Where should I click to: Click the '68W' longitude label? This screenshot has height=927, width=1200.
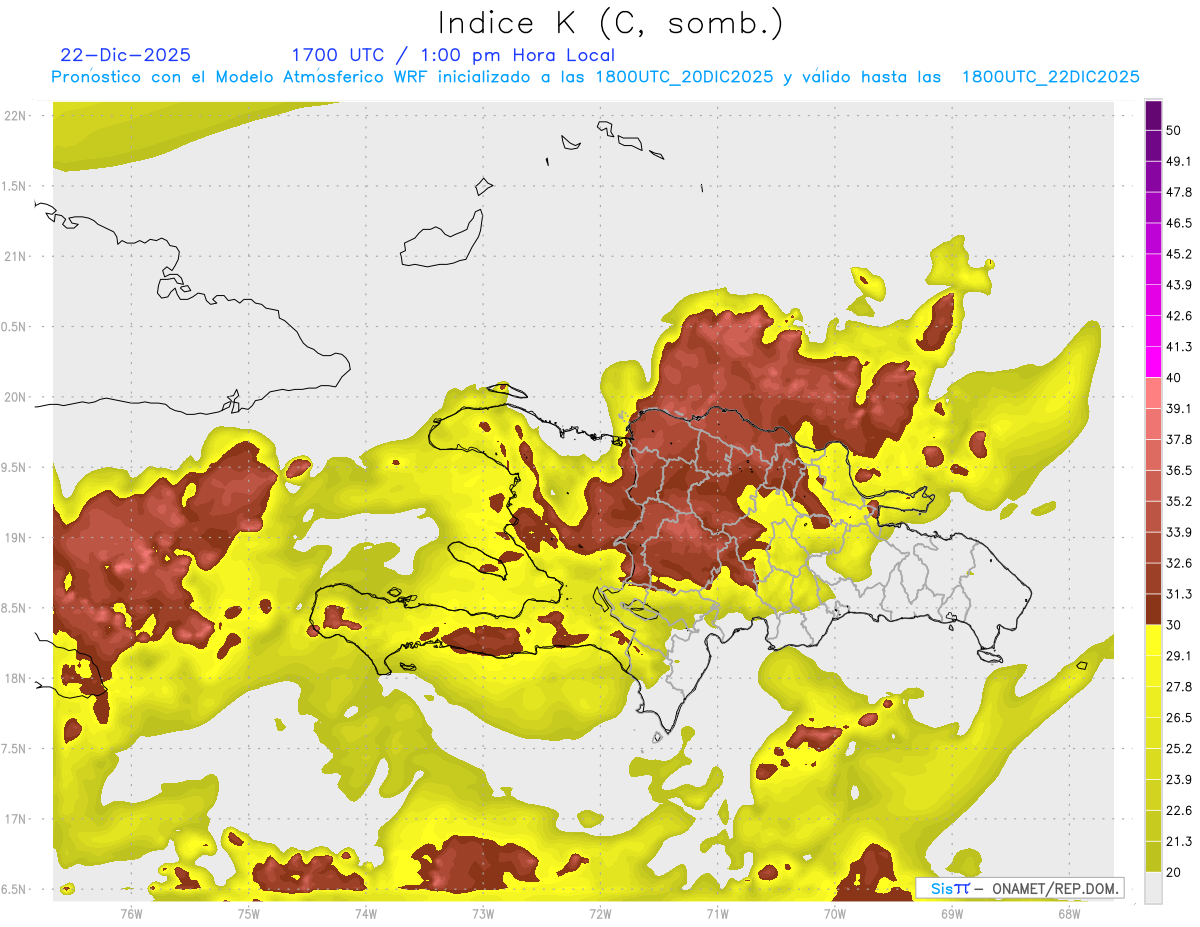[x=1068, y=913]
